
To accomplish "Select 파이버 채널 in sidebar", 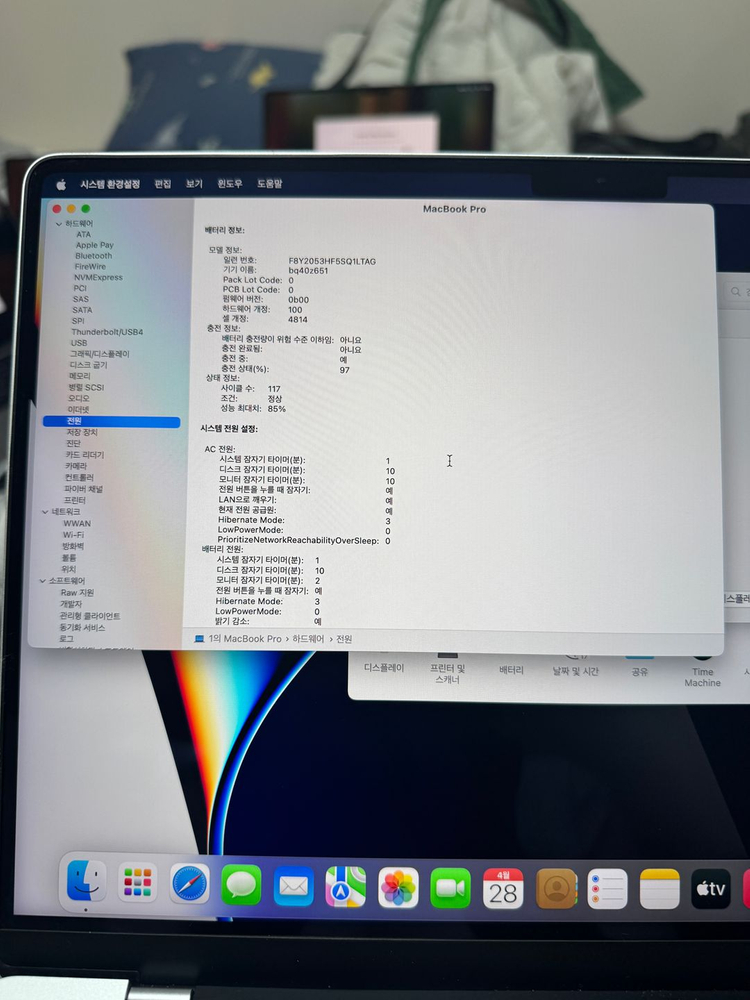I will tap(83, 489).
